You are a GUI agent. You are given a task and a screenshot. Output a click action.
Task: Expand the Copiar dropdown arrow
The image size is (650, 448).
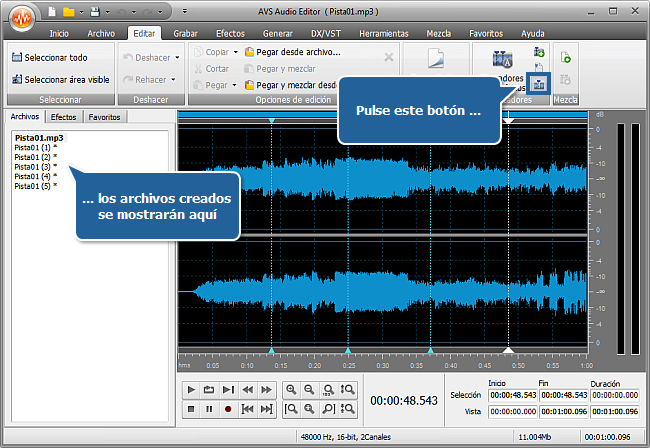tap(236, 52)
